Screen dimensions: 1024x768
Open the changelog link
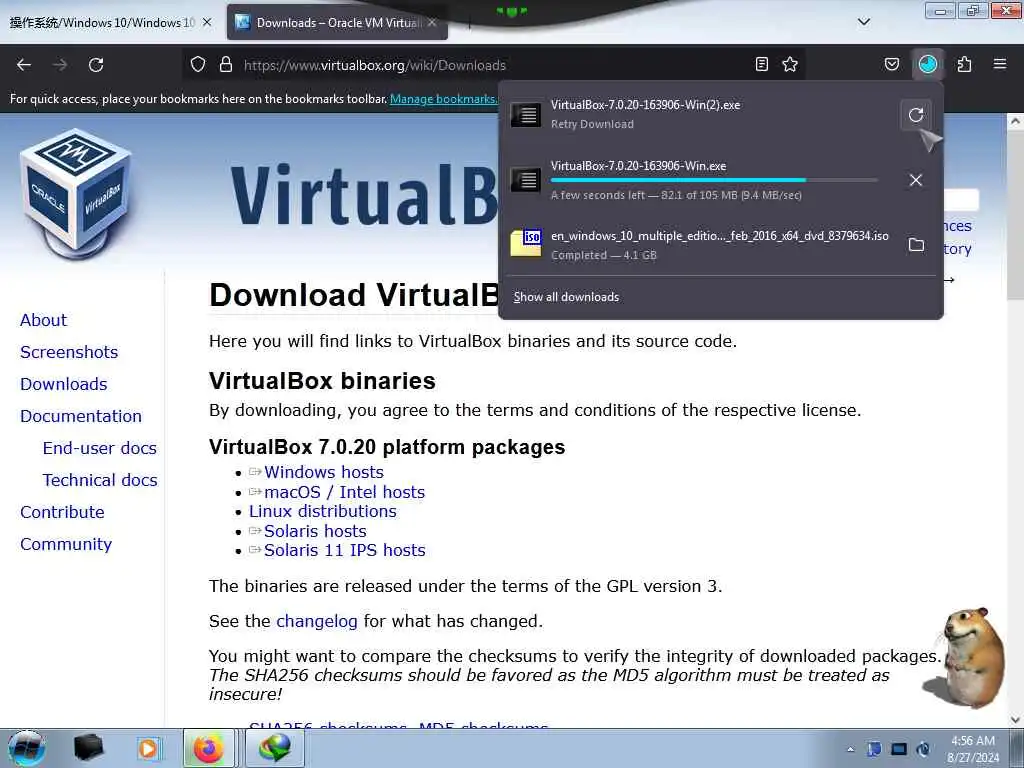[317, 621]
